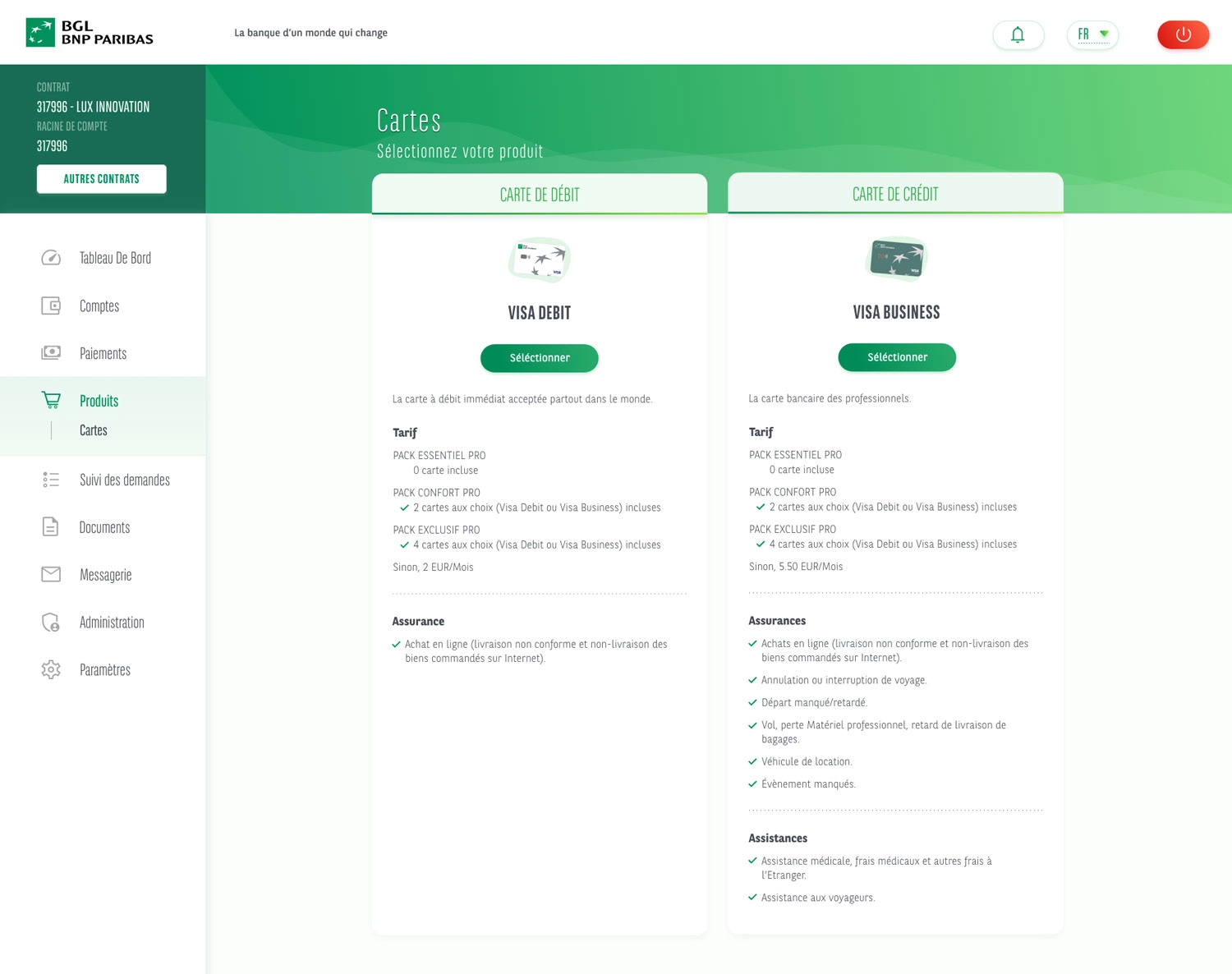
Task: Click 'Sinon, 2 EUR/Mois' text
Action: pyautogui.click(x=433, y=567)
